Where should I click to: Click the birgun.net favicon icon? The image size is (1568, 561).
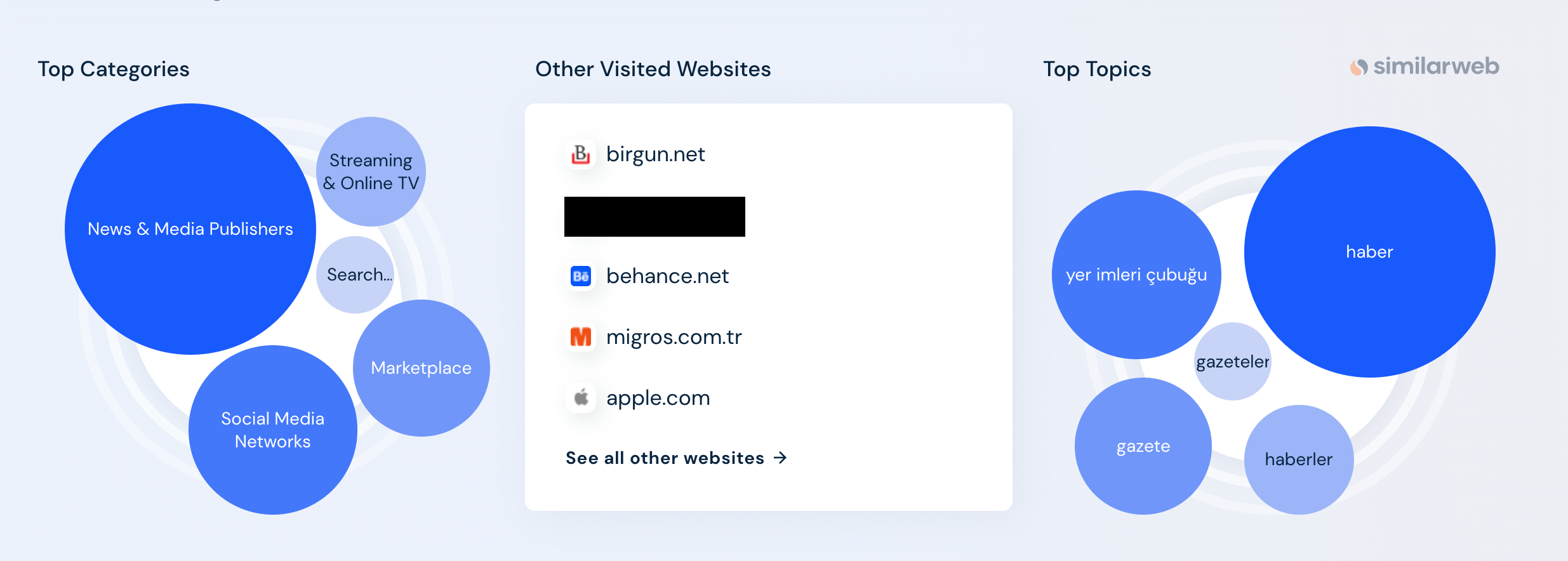[581, 154]
